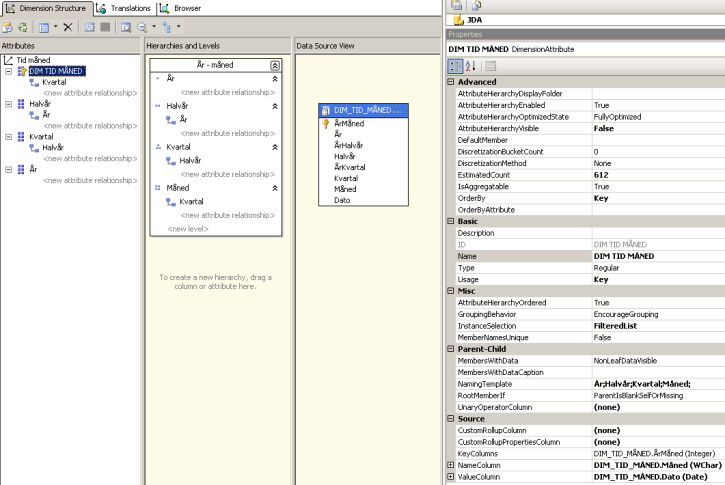The height and width of the screenshot is (485, 725).
Task: Click the table icon in DIM_TID_MÅNED header
Action: 326,111
